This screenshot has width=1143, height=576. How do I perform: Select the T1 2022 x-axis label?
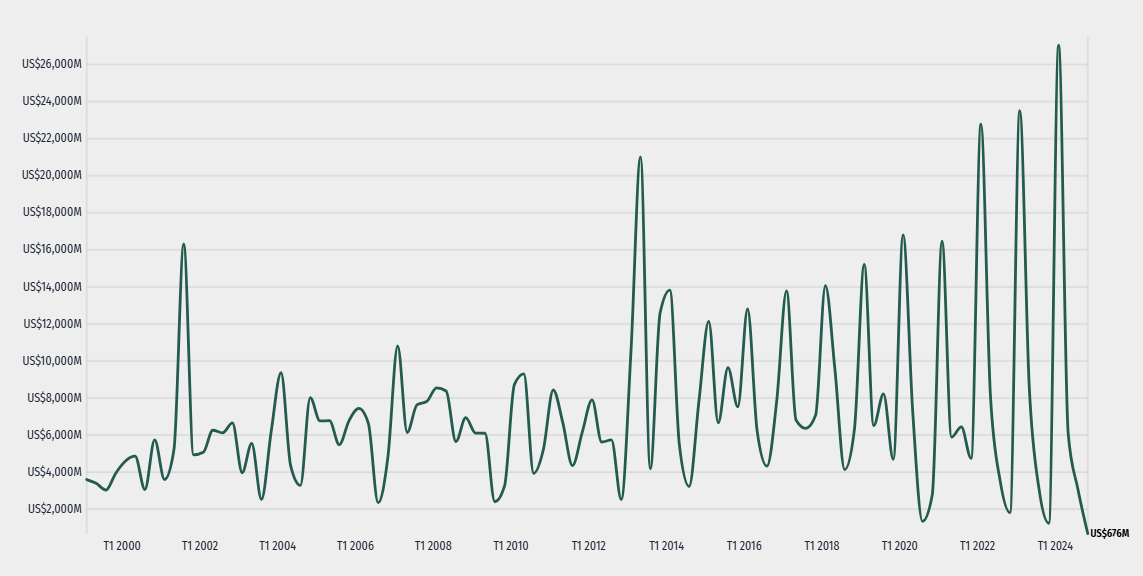click(x=978, y=546)
